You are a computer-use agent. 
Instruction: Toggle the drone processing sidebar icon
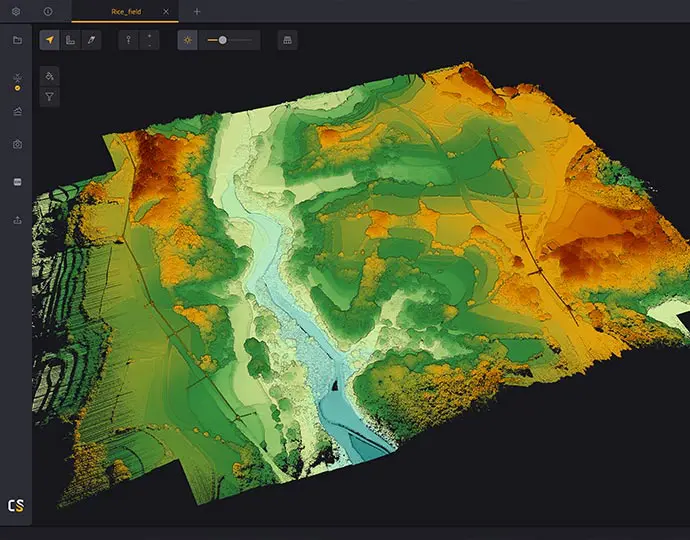click(17, 78)
